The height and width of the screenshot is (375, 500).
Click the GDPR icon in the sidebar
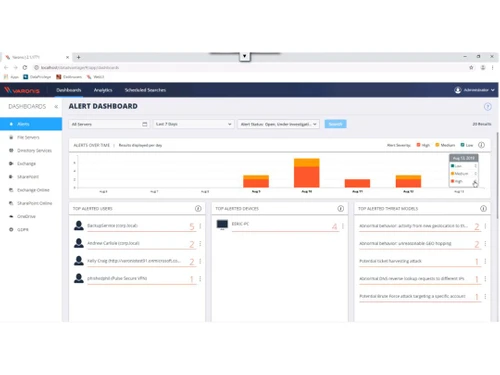[x=11, y=230]
